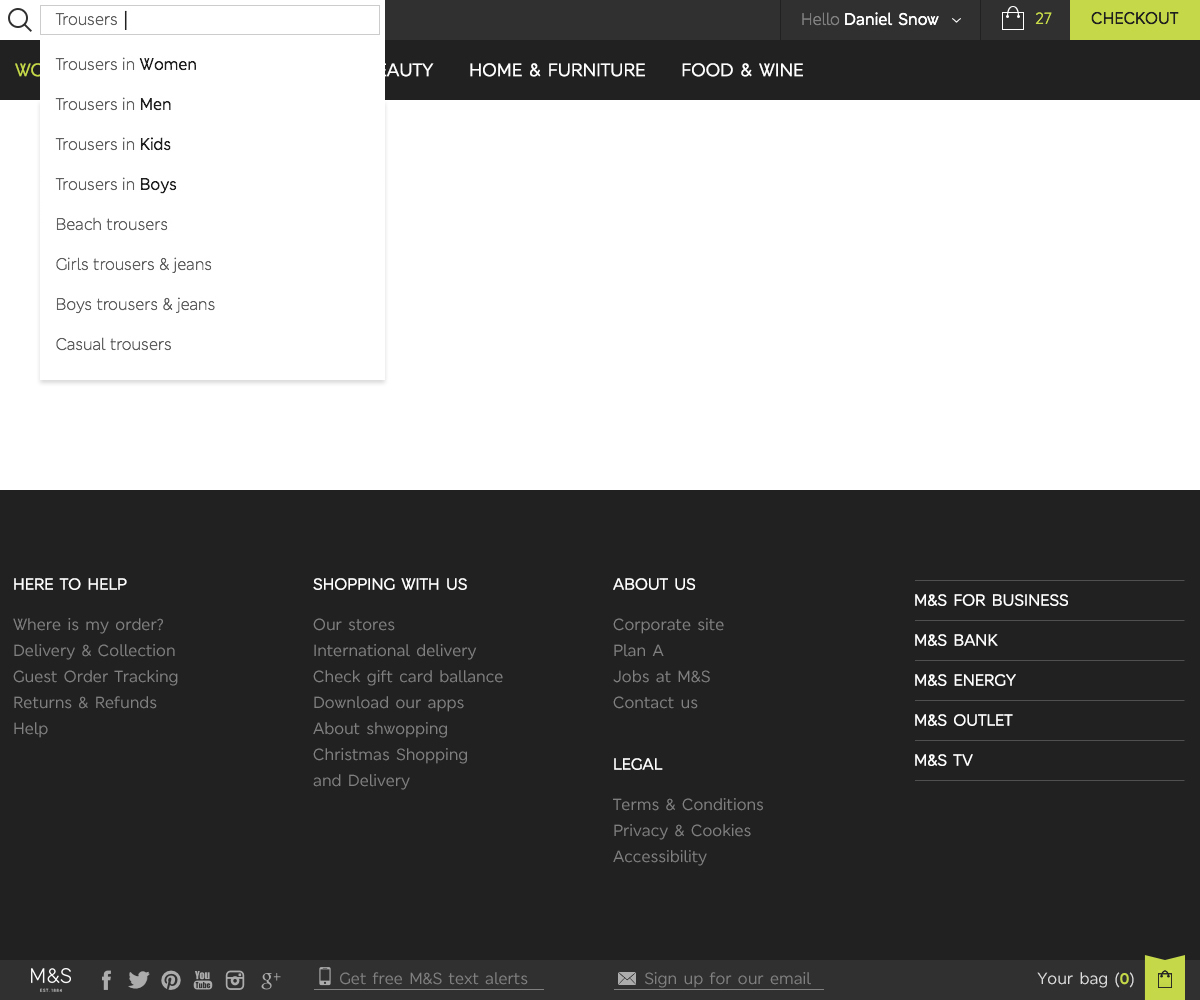
Task: Select suggestion Beach trousers
Action: [x=112, y=225]
